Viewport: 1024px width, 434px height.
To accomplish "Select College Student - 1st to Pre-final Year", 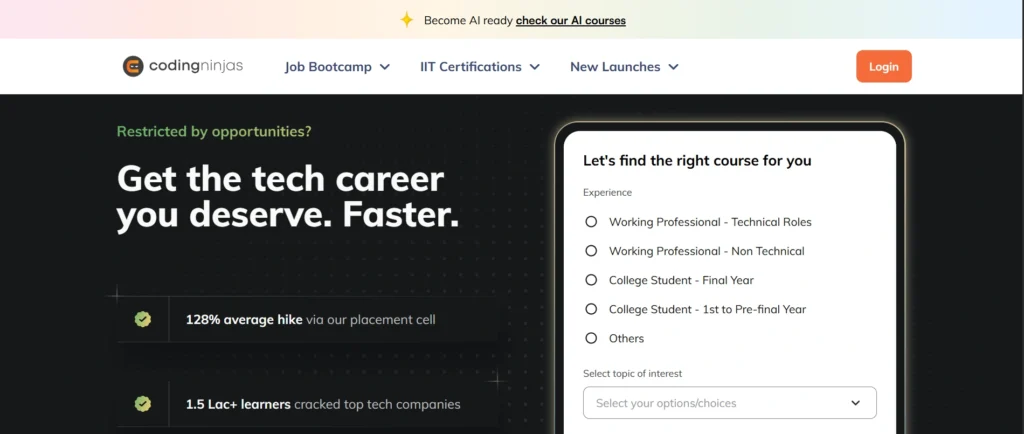I will coord(591,309).
